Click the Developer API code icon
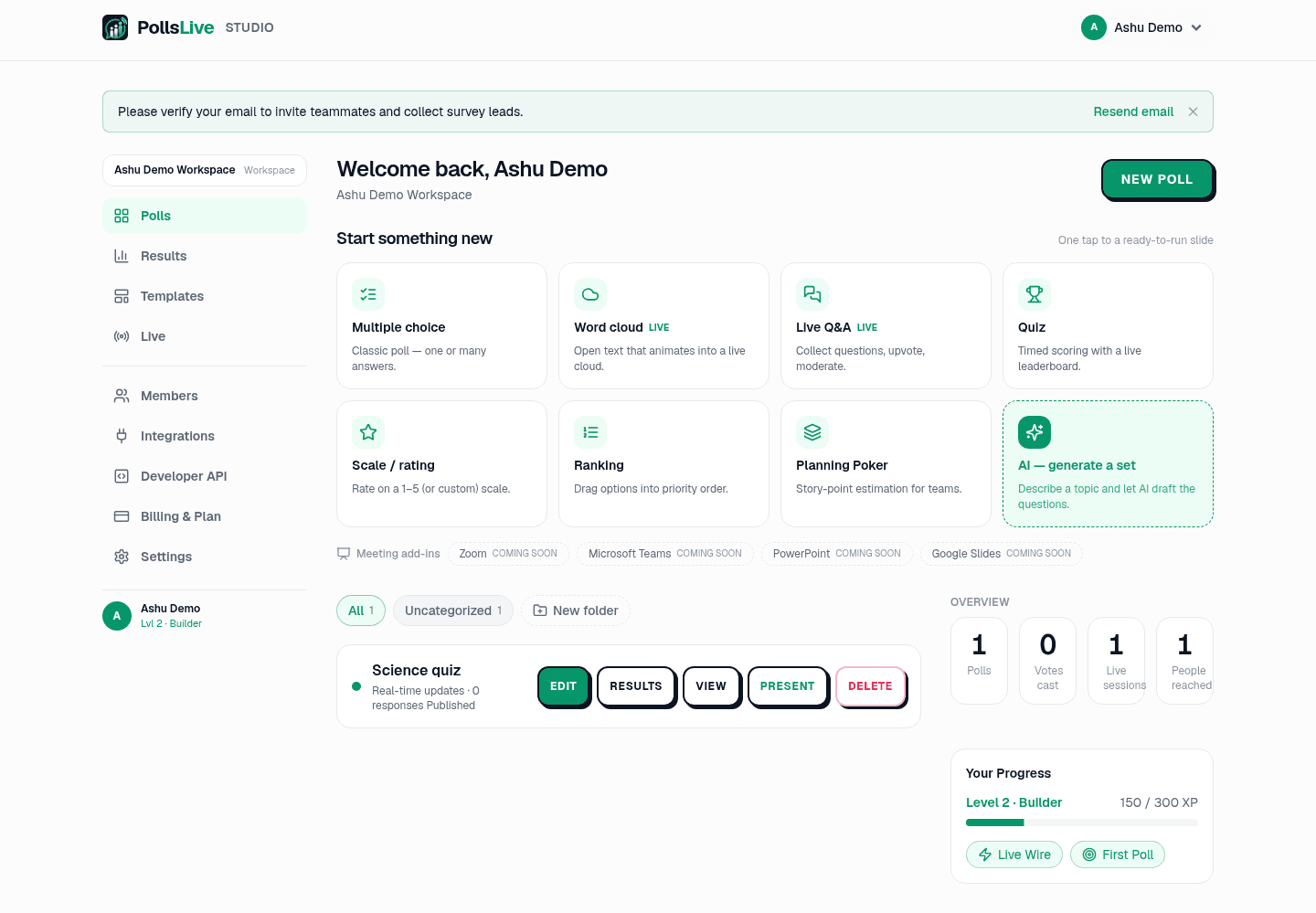1316x913 pixels. click(x=122, y=476)
